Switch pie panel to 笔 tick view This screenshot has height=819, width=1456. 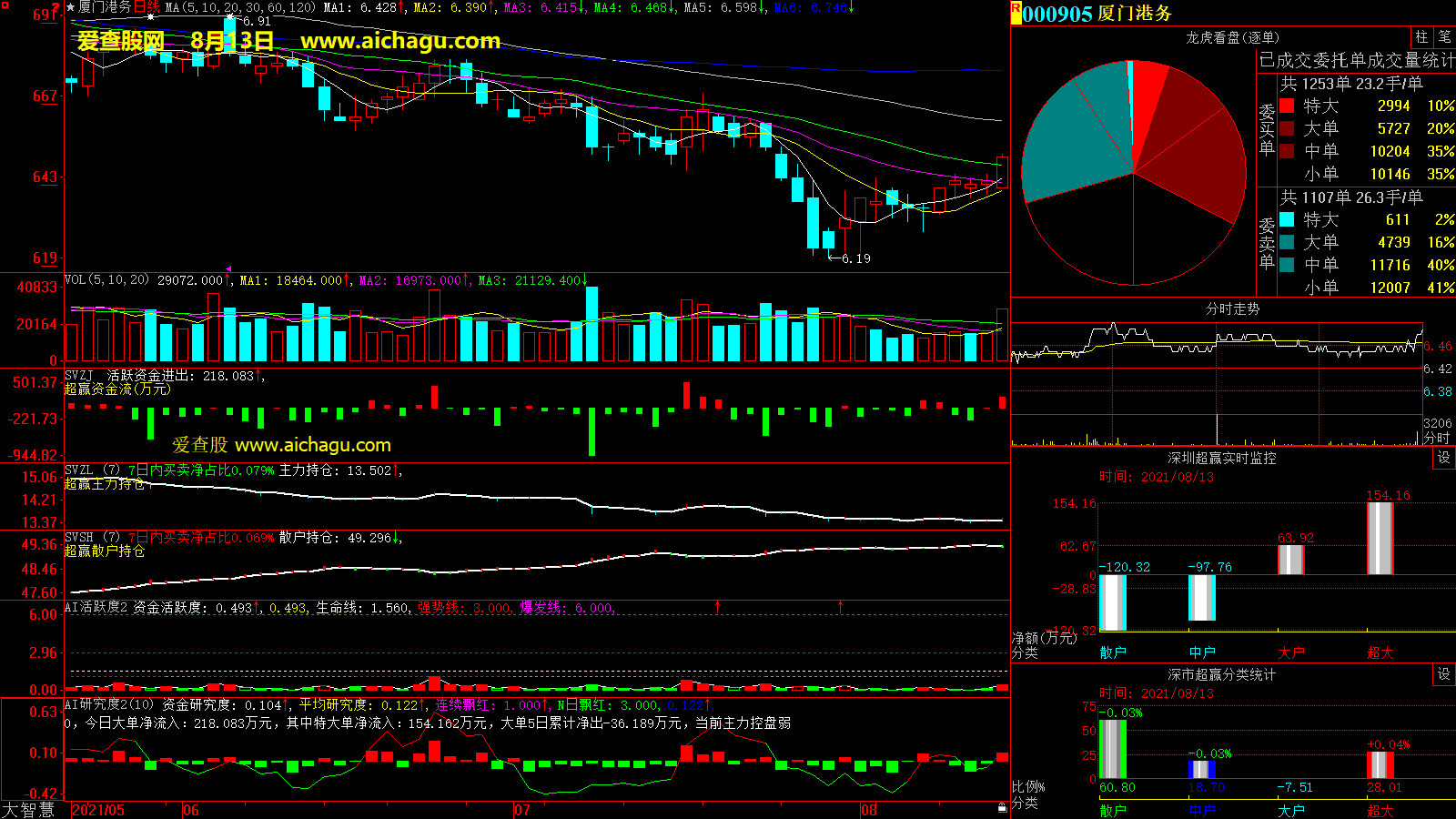[1444, 36]
